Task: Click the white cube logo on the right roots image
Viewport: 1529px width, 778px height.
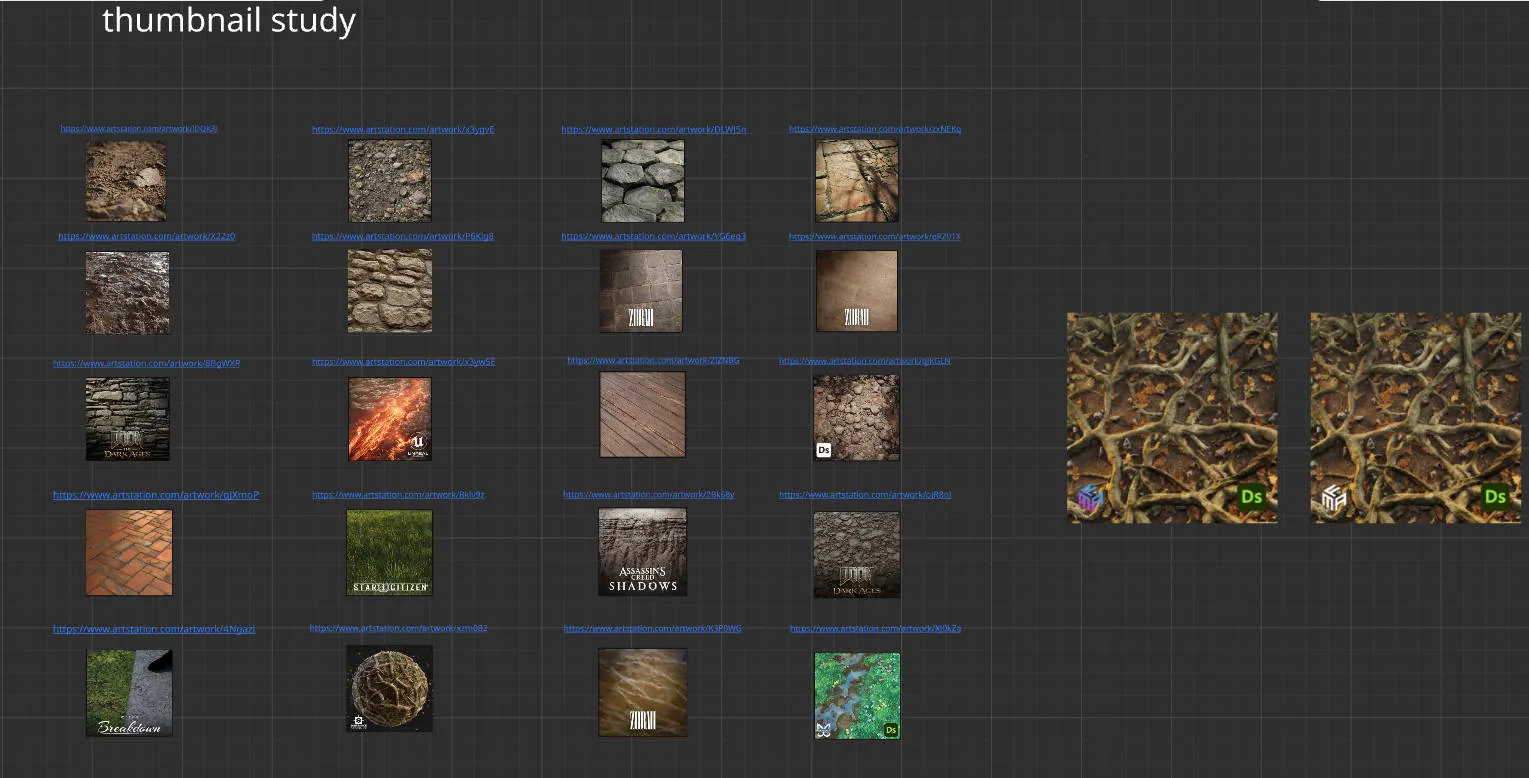Action: point(1333,498)
